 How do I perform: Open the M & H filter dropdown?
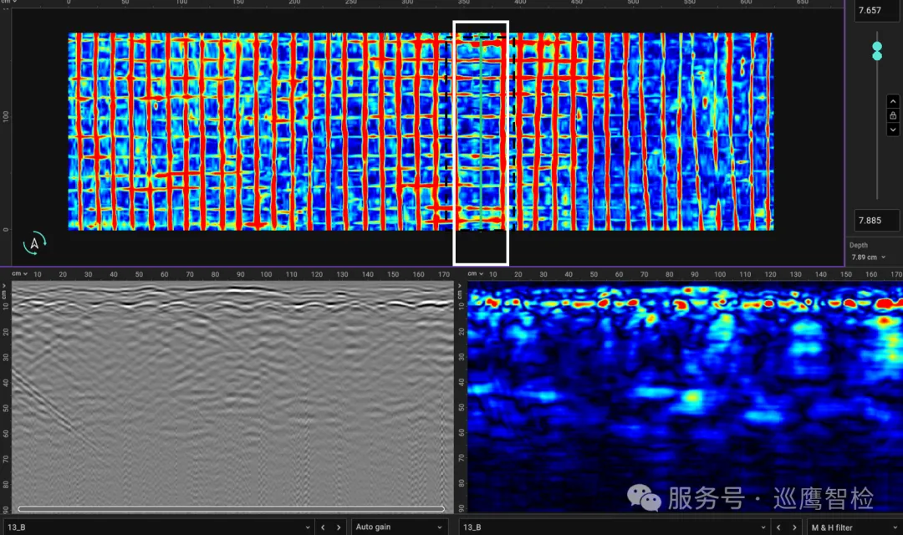pyautogui.click(x=853, y=527)
